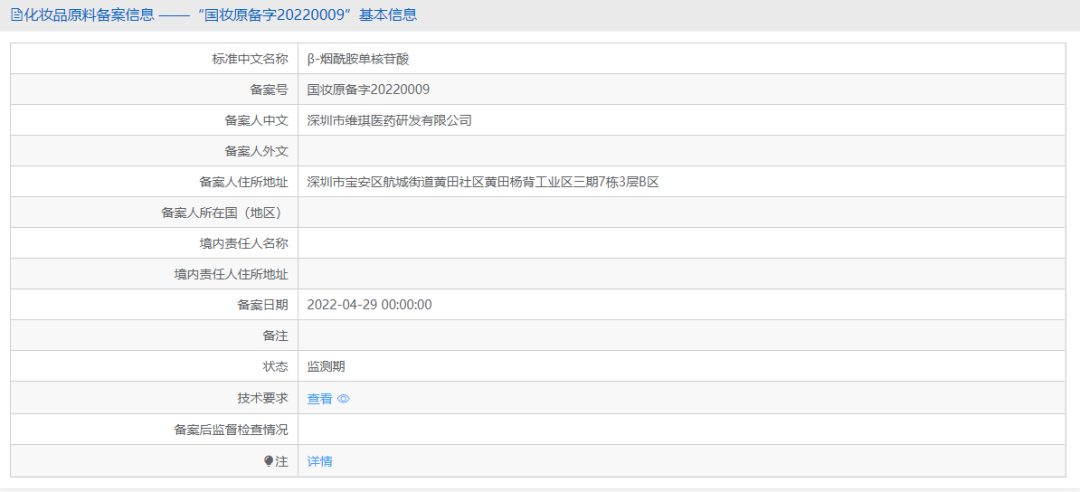Click the ingredient name β-烟酰胺单核苷酸
The width and height of the screenshot is (1080, 492).
pos(358,59)
